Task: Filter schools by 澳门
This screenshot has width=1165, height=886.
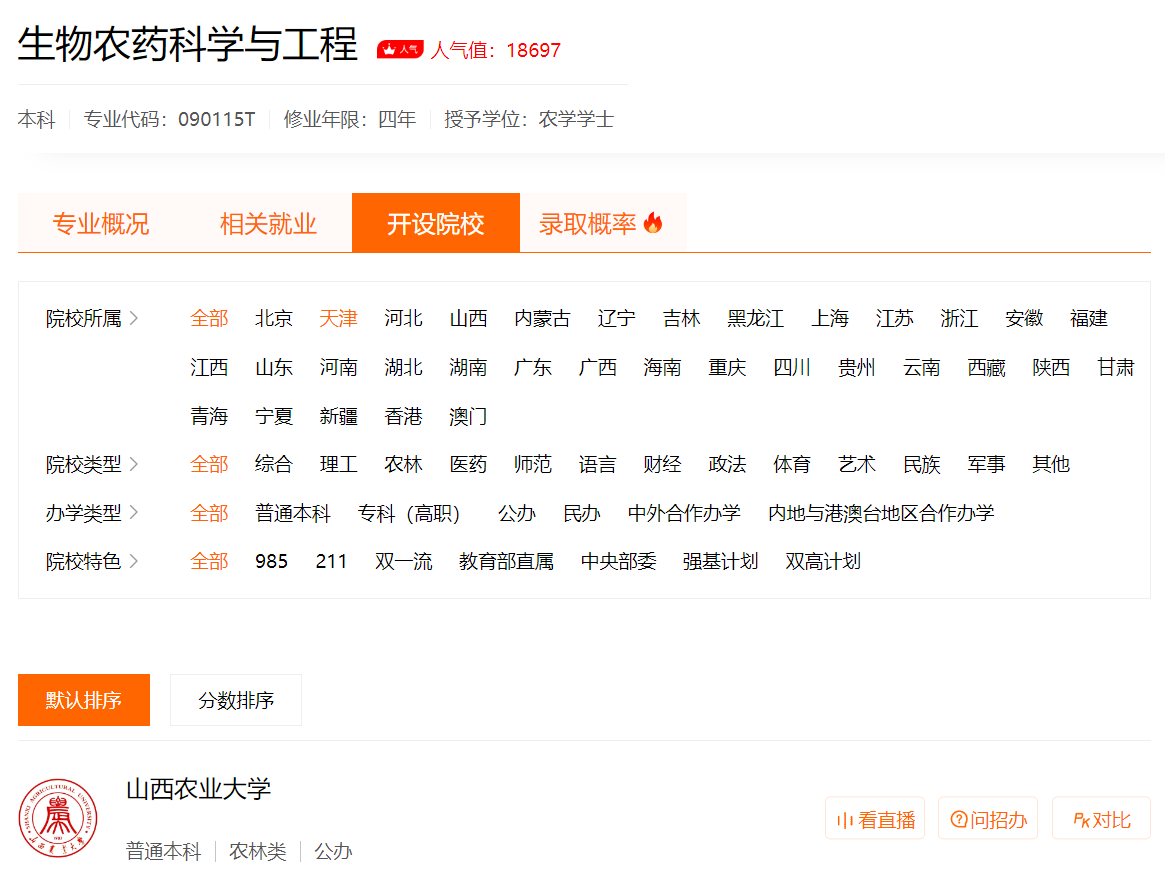Action: (x=468, y=416)
